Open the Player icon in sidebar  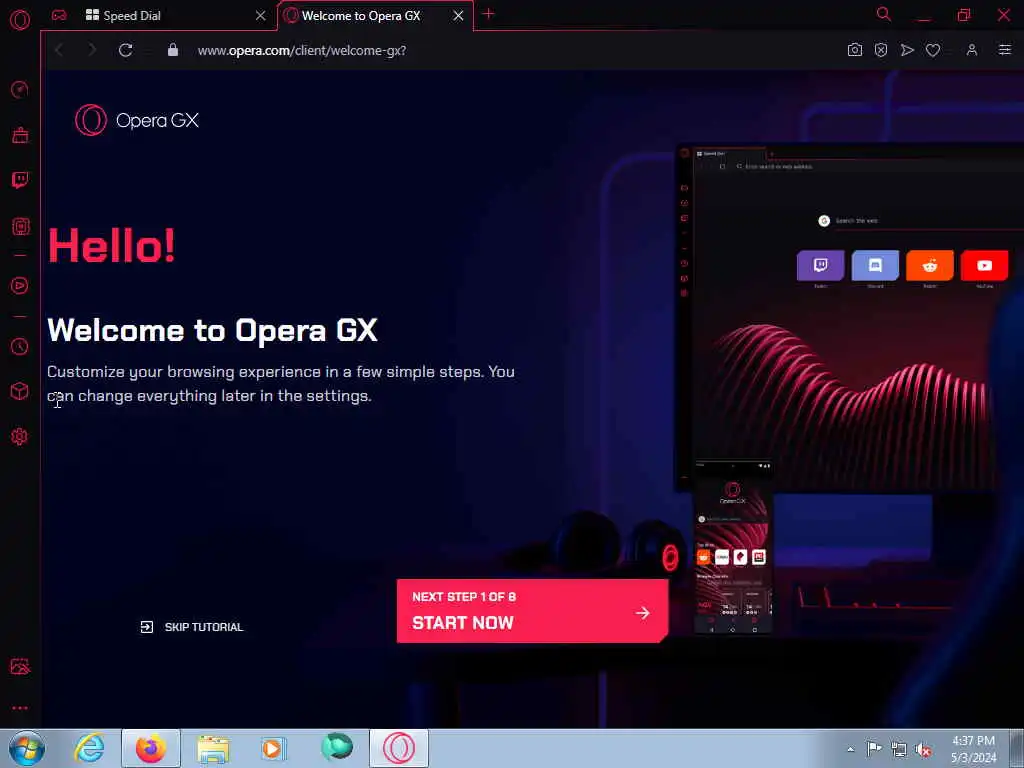[x=20, y=285]
